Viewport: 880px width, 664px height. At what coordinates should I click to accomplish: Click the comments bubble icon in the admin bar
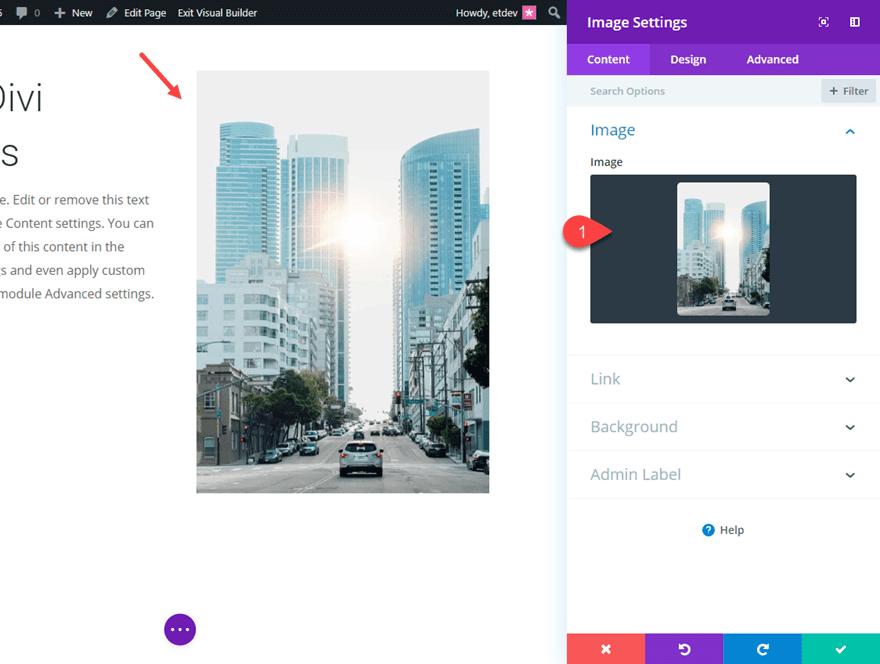24,12
